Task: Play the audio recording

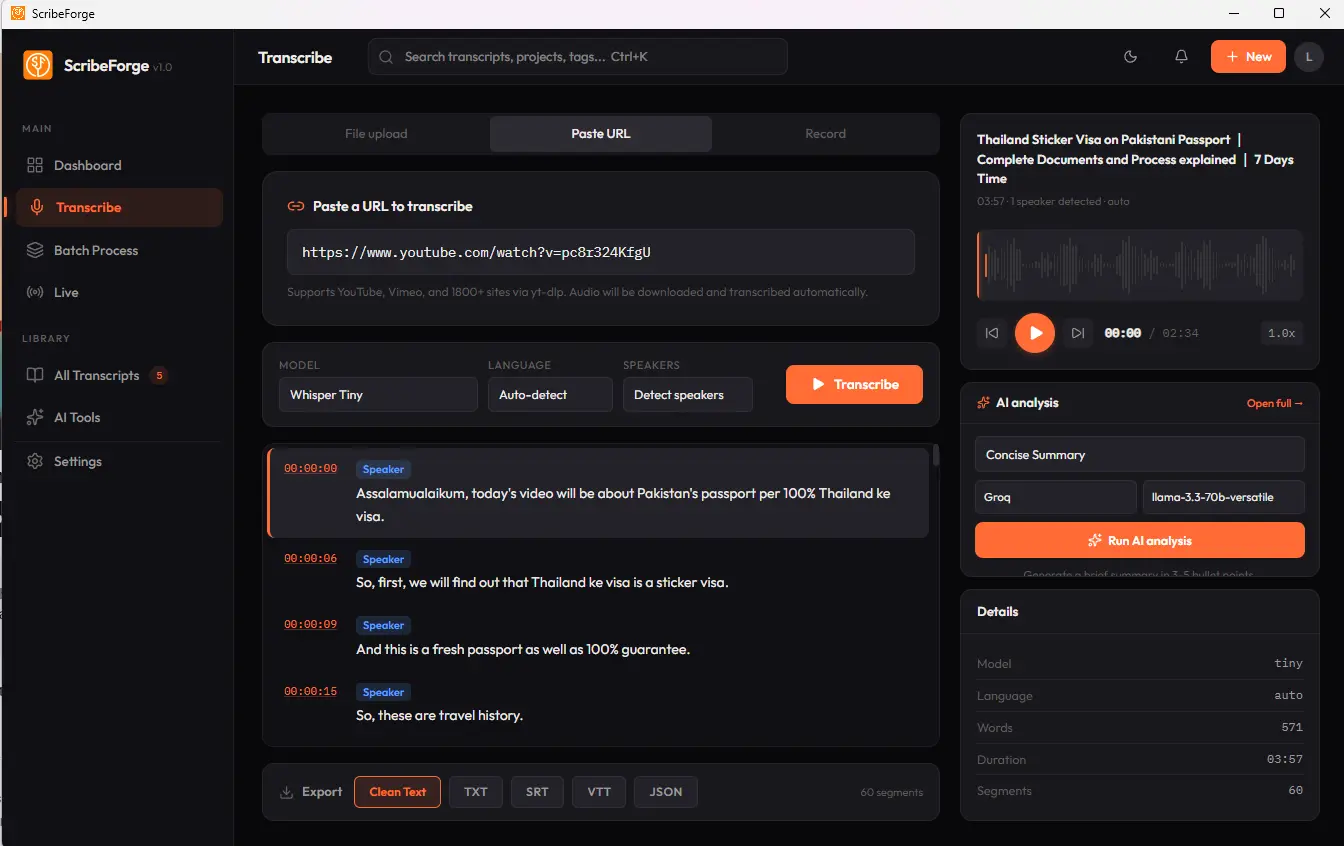Action: 1035,333
